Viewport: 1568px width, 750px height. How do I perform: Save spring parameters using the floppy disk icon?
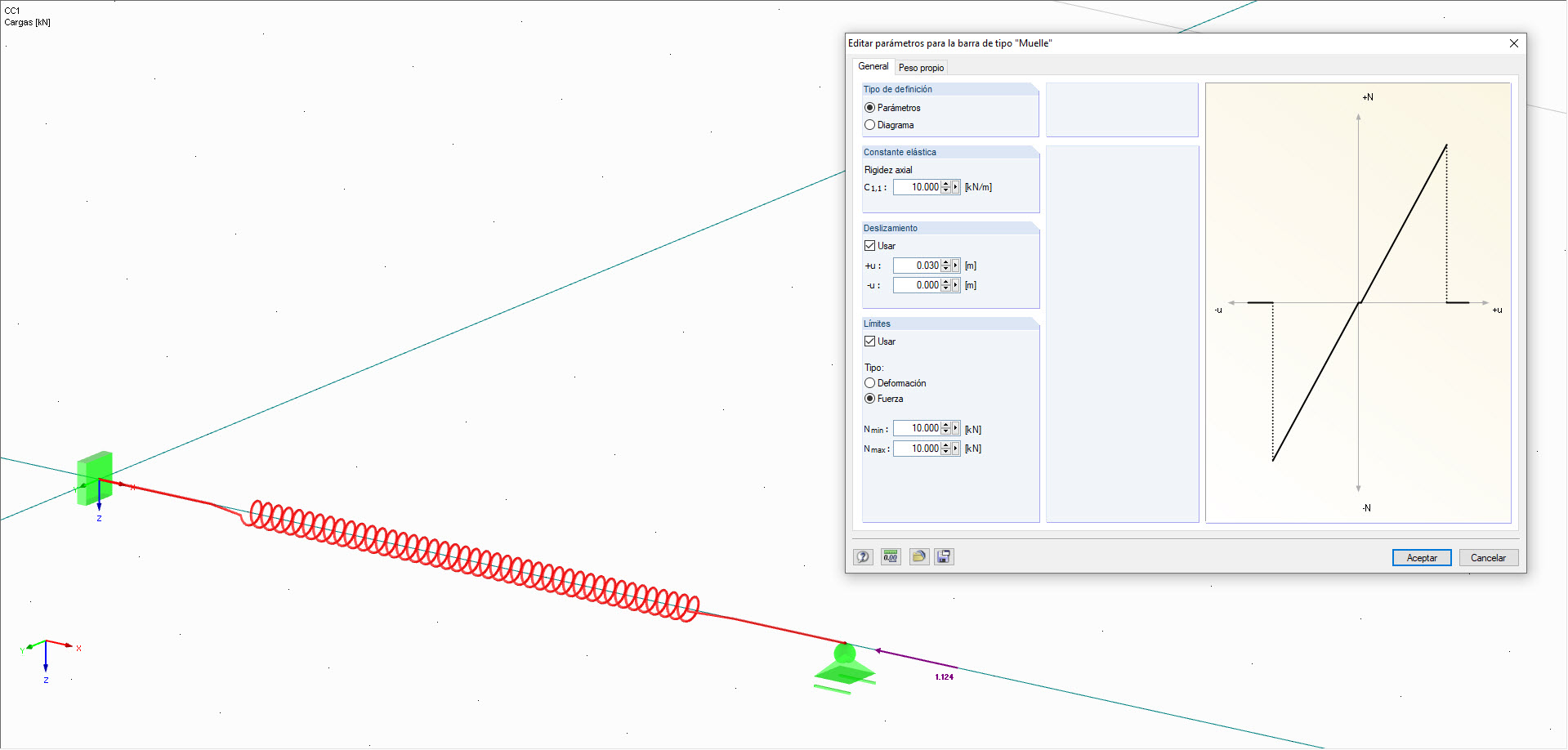(x=944, y=556)
